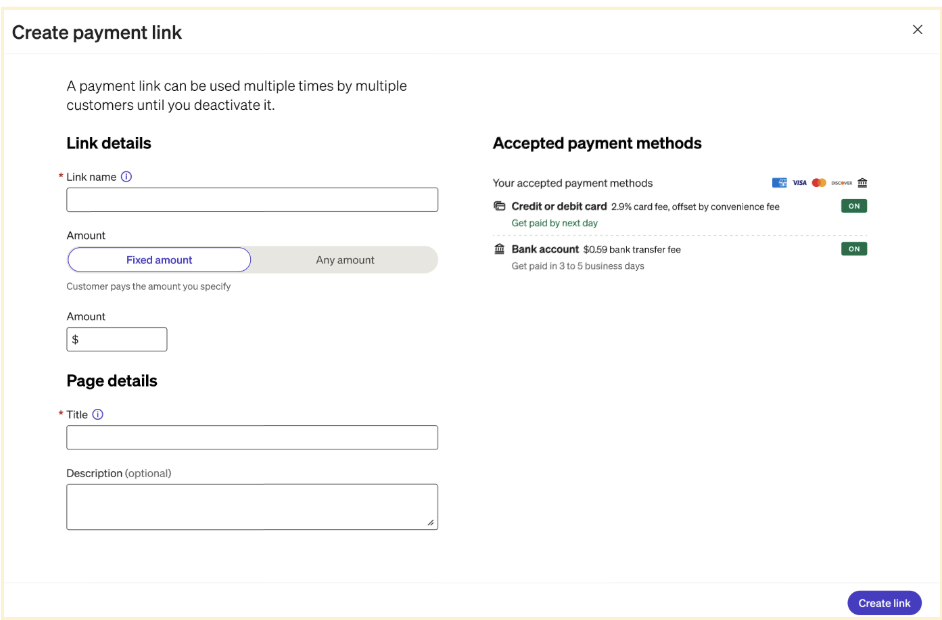Click the 'Page details' heading

[x=112, y=381]
